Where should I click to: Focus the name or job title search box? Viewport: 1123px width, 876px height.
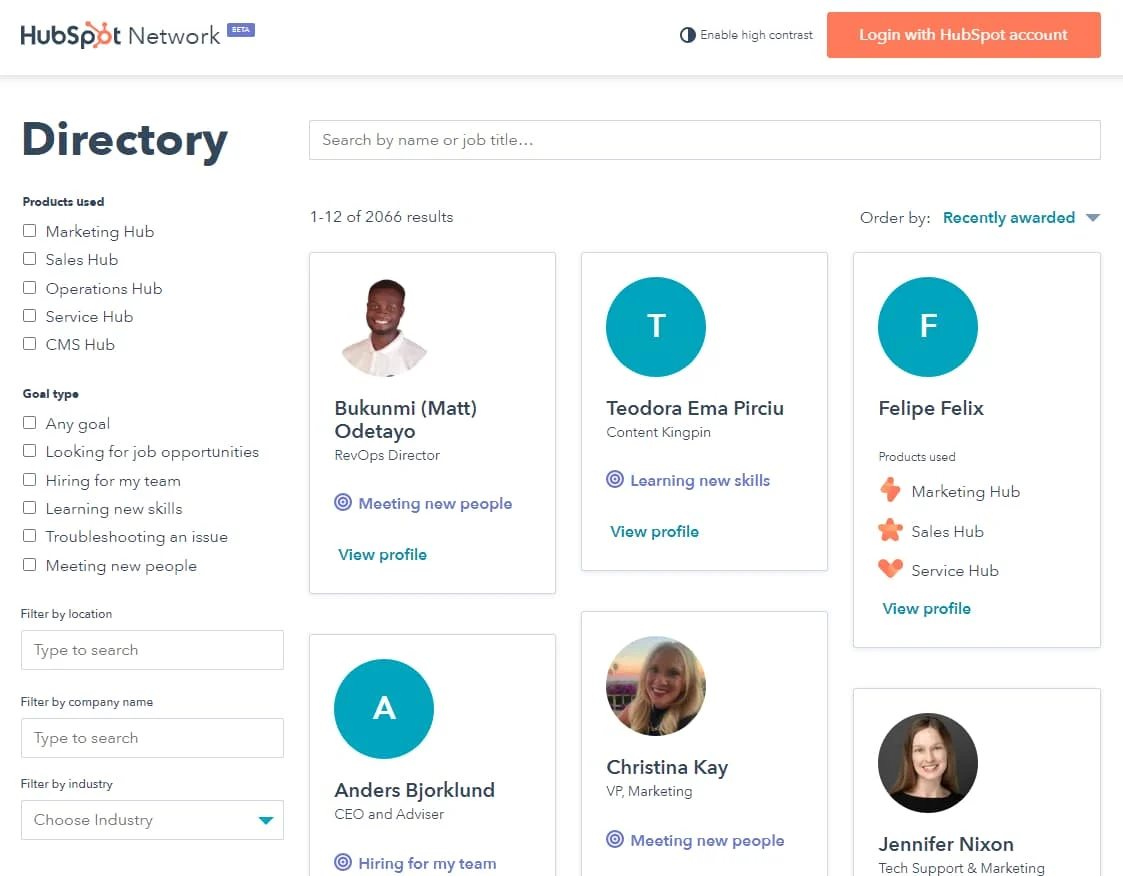705,140
